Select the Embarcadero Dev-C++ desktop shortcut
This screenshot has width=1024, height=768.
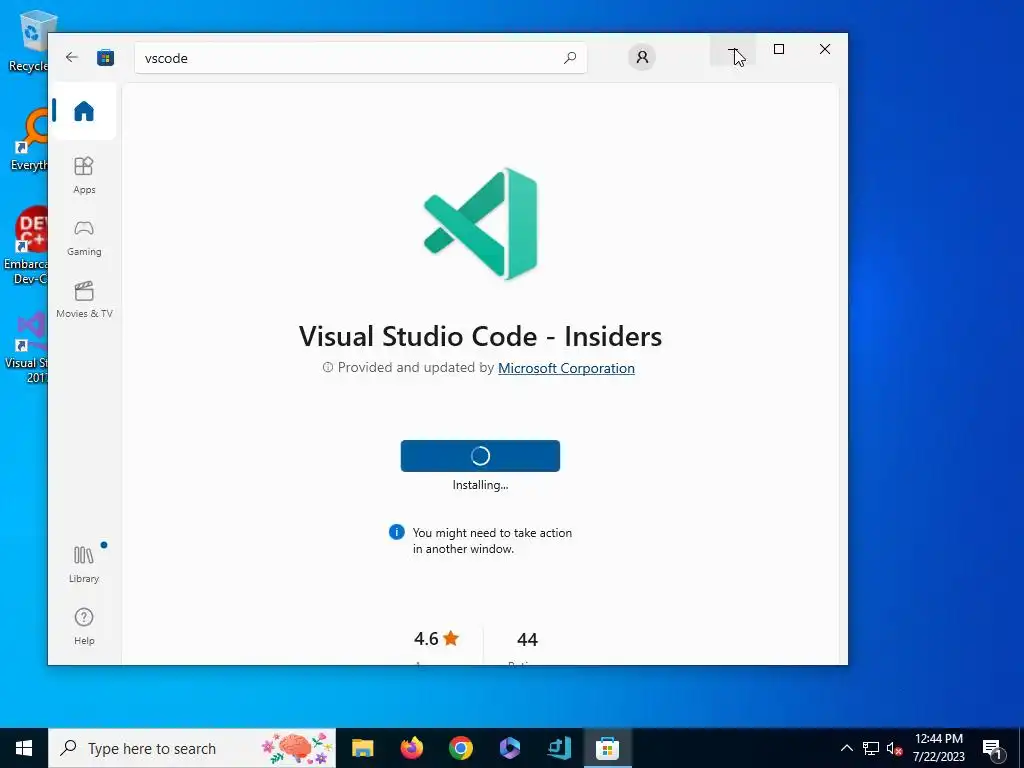tap(26, 247)
